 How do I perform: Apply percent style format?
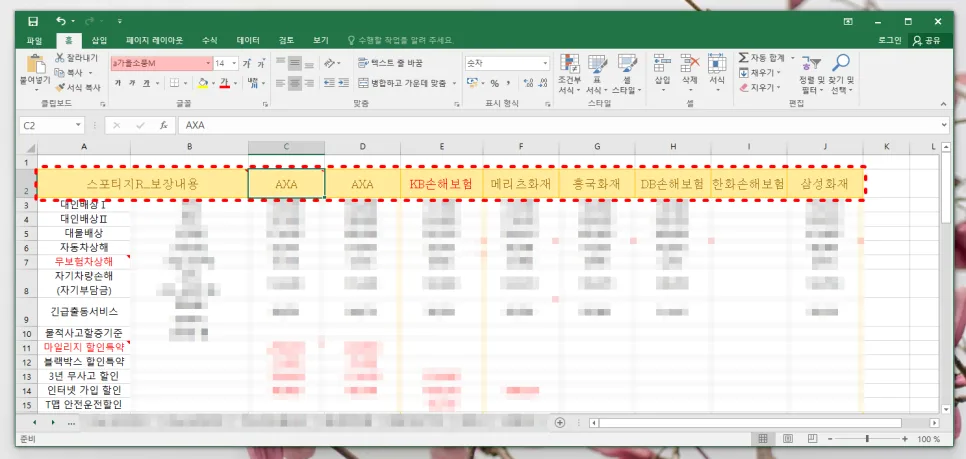[494, 83]
